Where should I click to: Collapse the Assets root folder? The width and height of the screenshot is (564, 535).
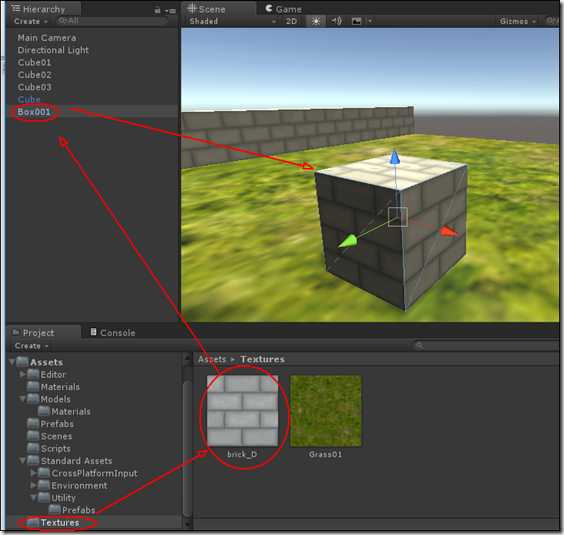12,362
